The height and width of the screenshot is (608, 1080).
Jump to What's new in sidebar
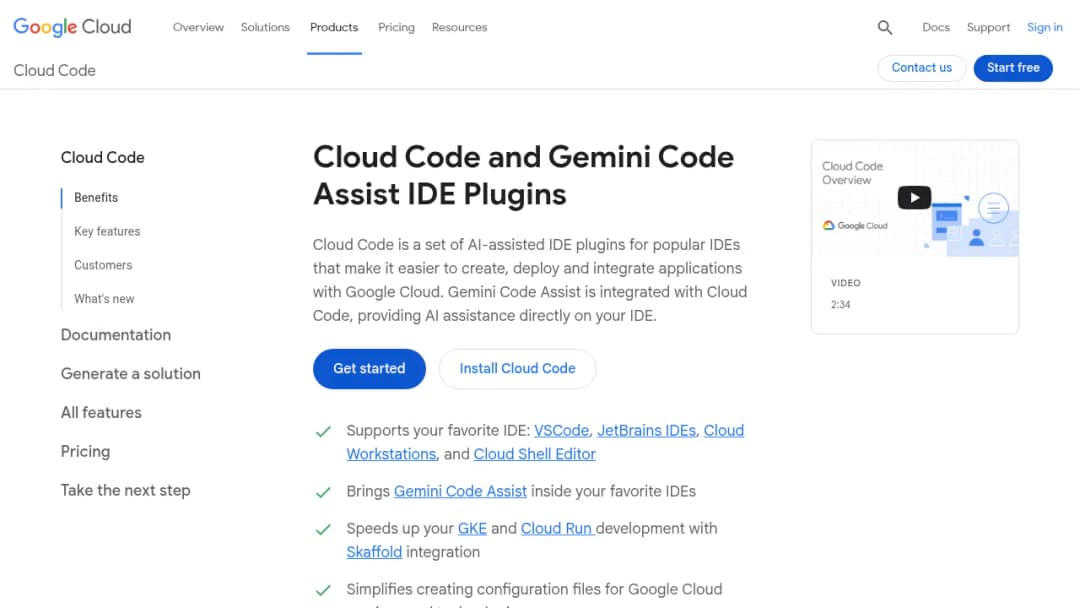pos(104,299)
